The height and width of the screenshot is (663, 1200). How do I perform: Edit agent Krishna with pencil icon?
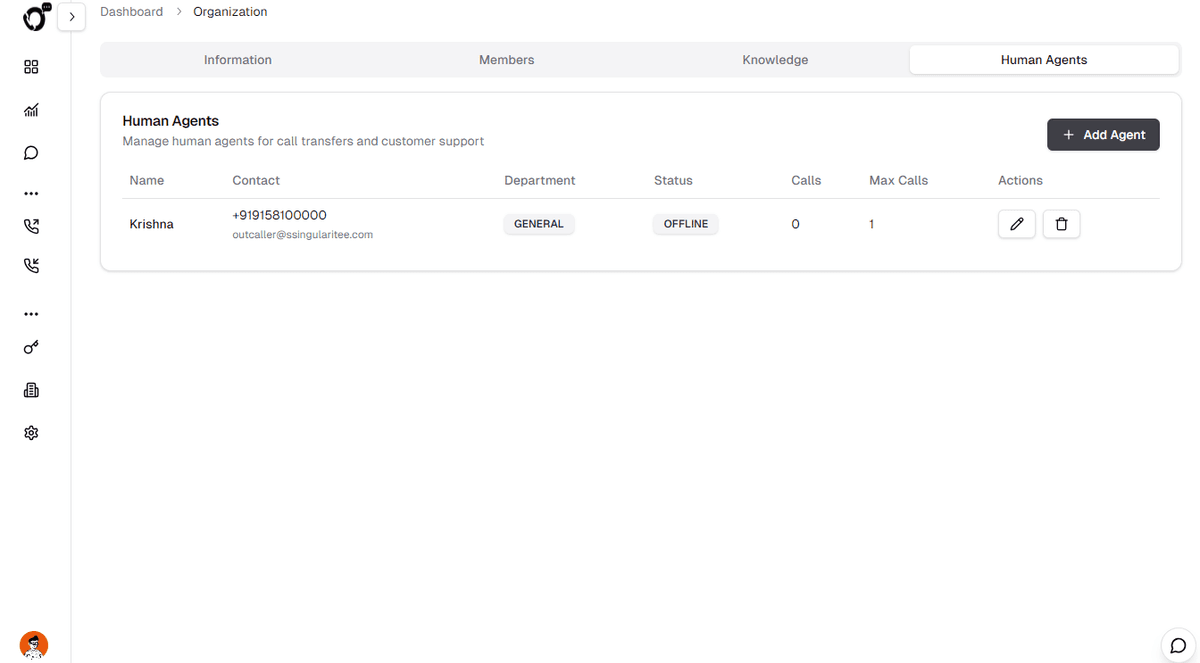click(x=1016, y=224)
